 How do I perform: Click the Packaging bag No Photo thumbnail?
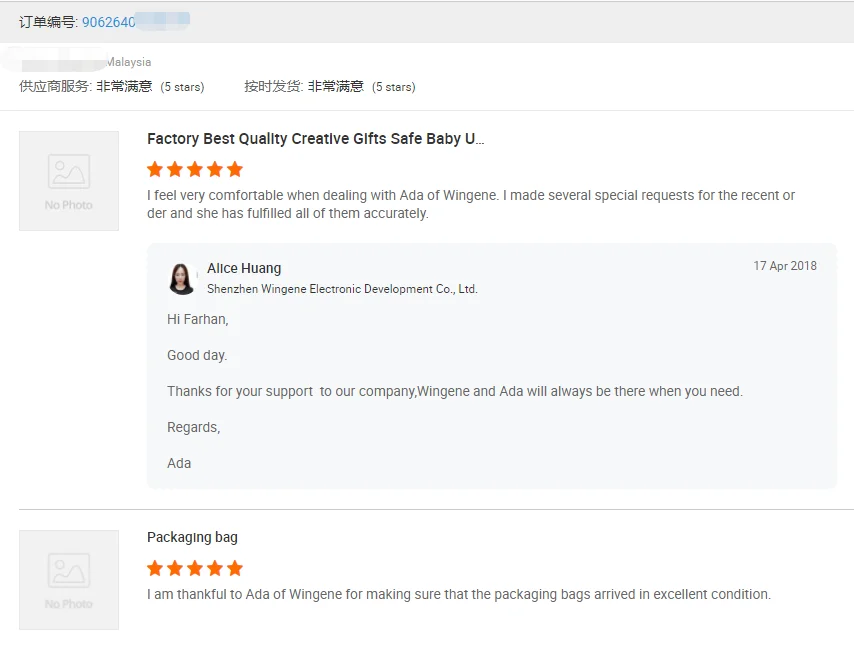(69, 580)
